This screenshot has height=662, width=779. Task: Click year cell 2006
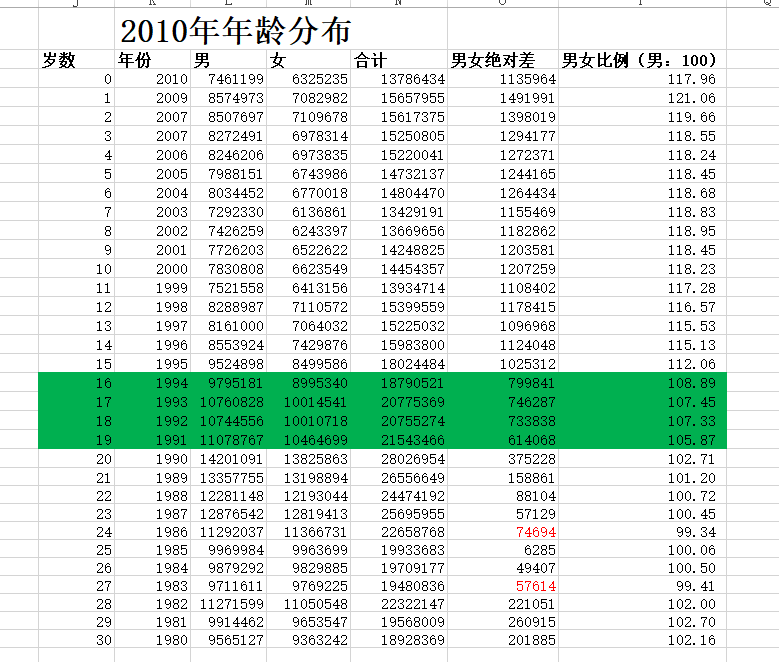click(172, 155)
